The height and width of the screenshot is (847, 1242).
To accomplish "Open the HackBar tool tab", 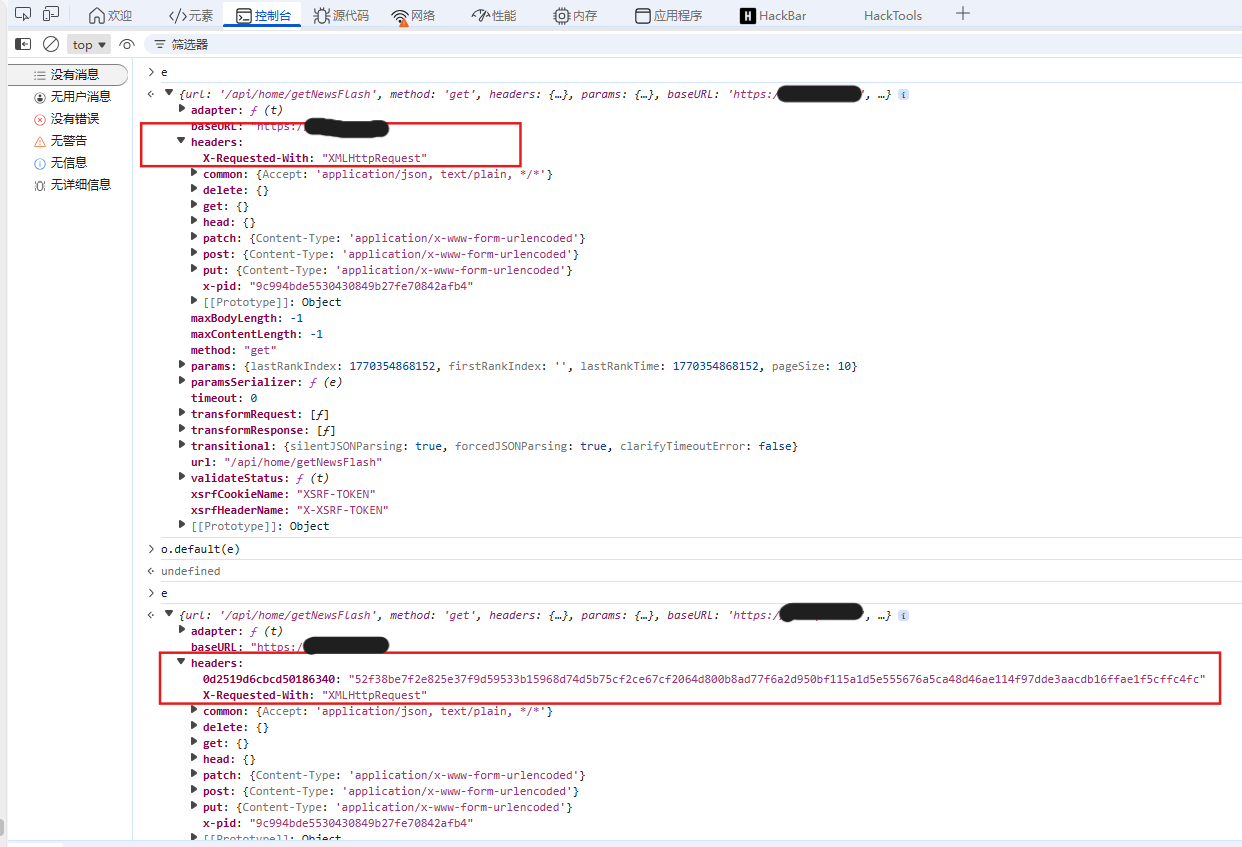I will coord(773,15).
